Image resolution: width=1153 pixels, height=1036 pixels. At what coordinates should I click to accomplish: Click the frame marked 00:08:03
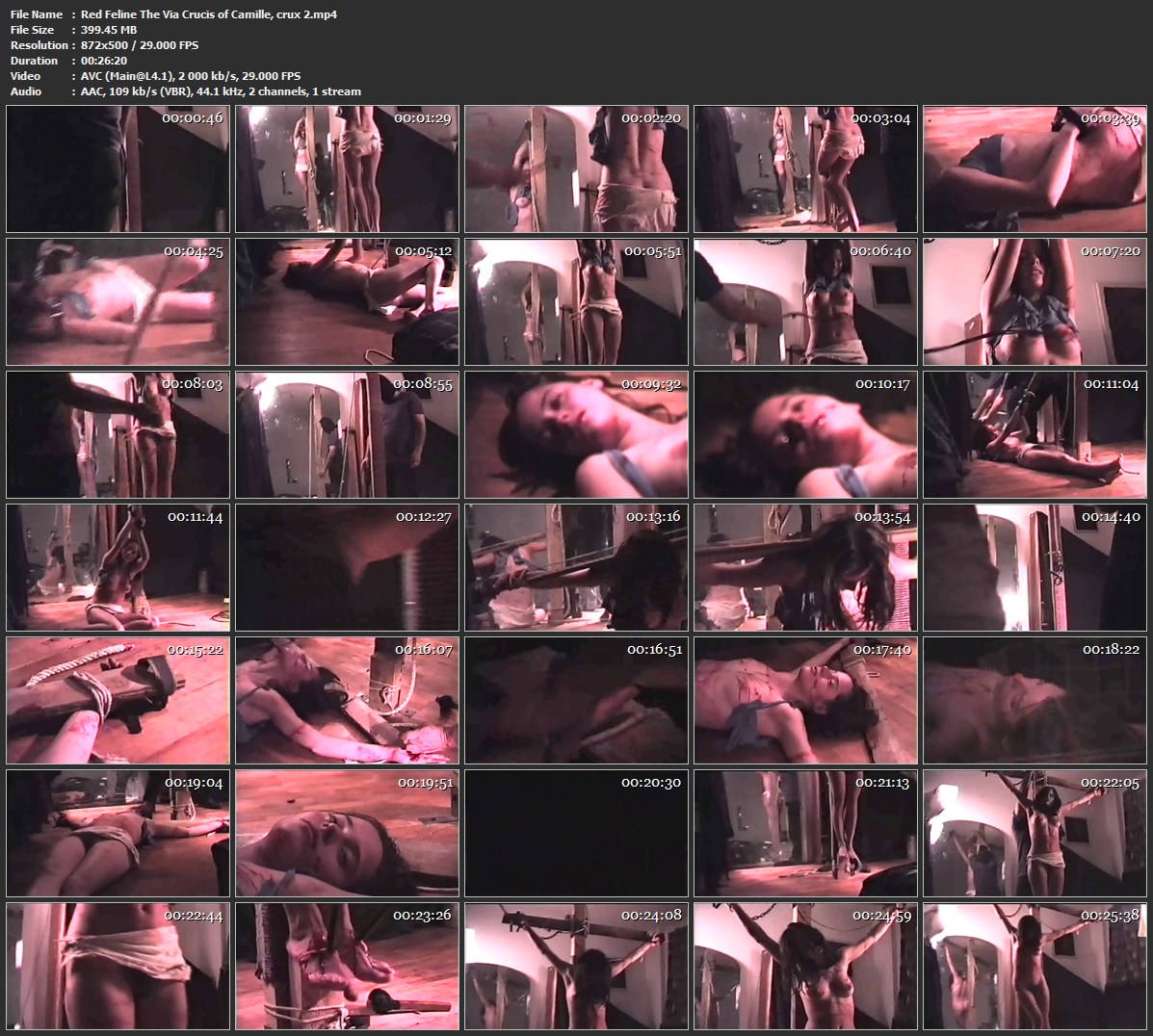coord(118,435)
